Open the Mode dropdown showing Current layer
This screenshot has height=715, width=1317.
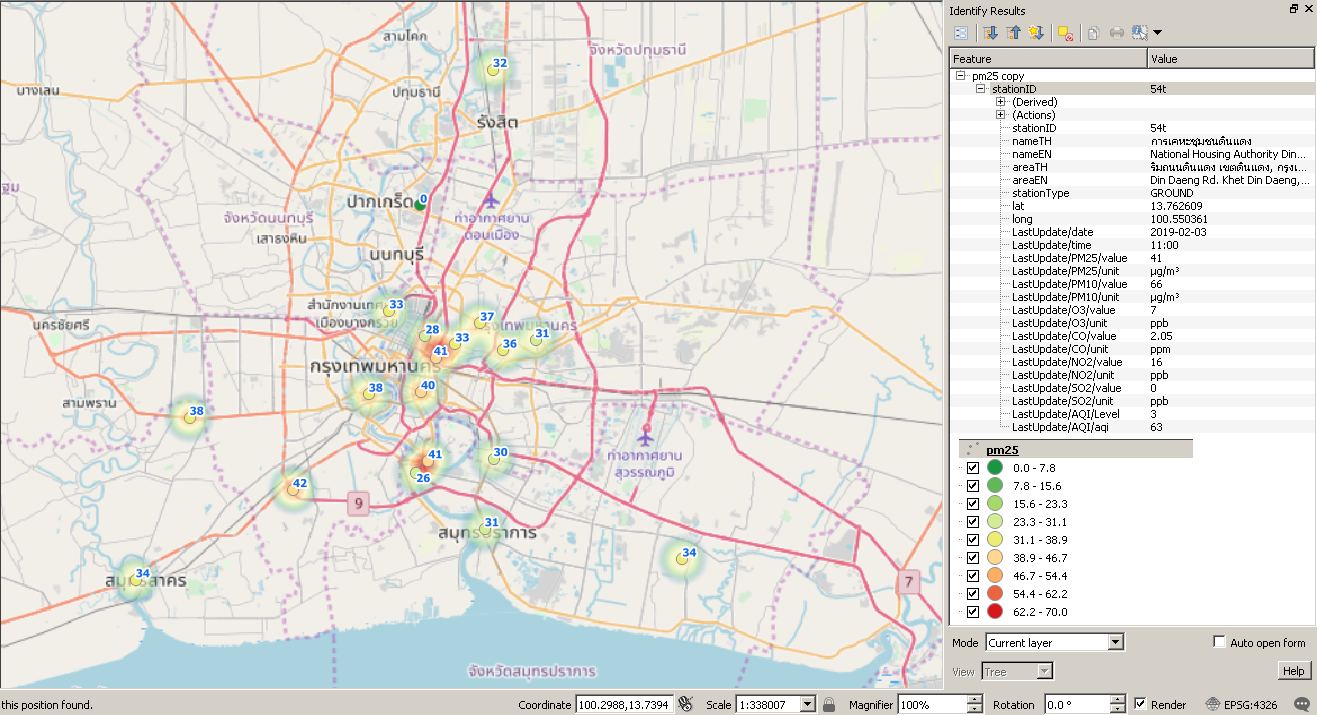coord(1056,642)
